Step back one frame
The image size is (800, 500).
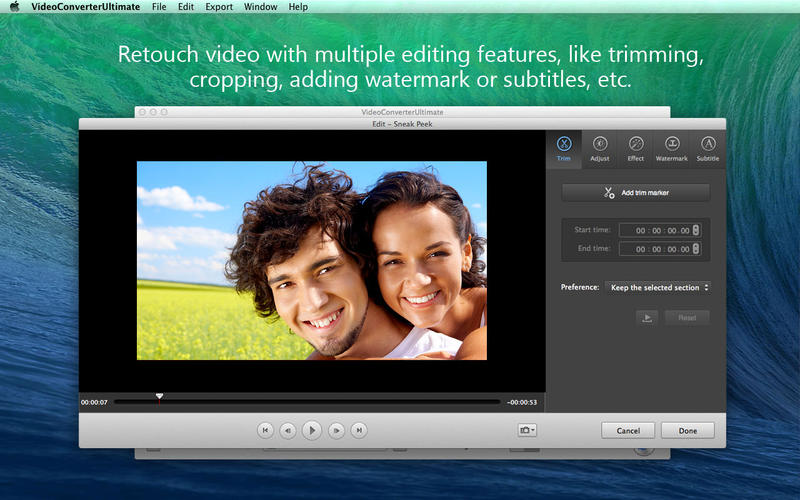tap(288, 430)
